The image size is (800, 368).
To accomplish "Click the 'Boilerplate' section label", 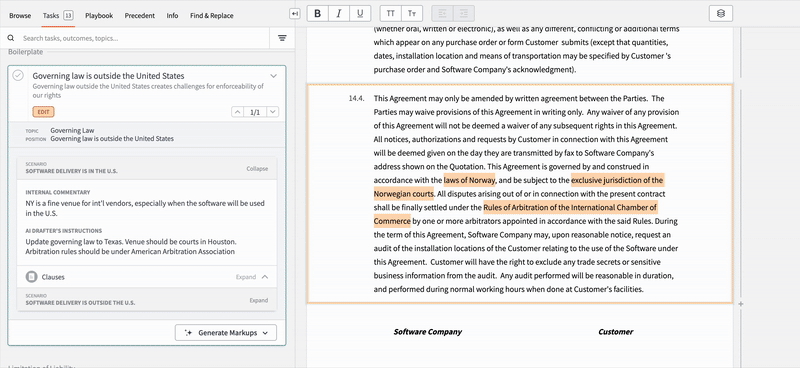I will click(x=26, y=52).
